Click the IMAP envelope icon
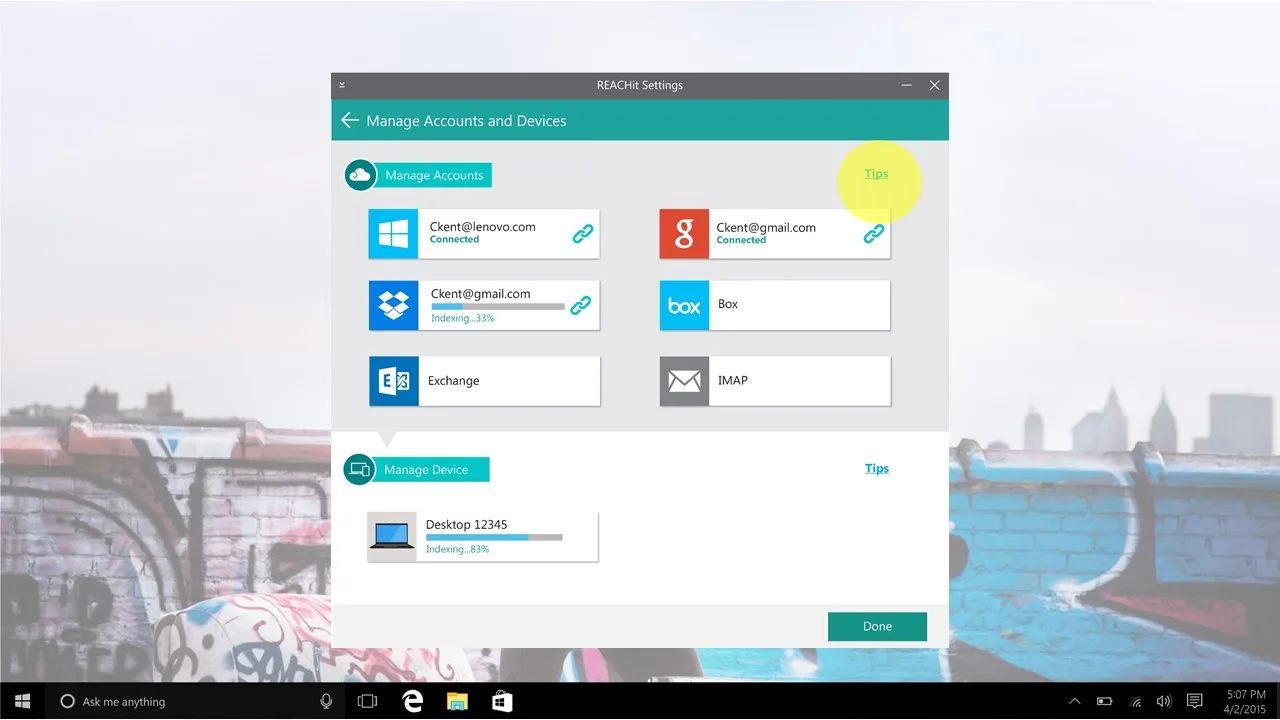The image size is (1280, 720). (684, 381)
